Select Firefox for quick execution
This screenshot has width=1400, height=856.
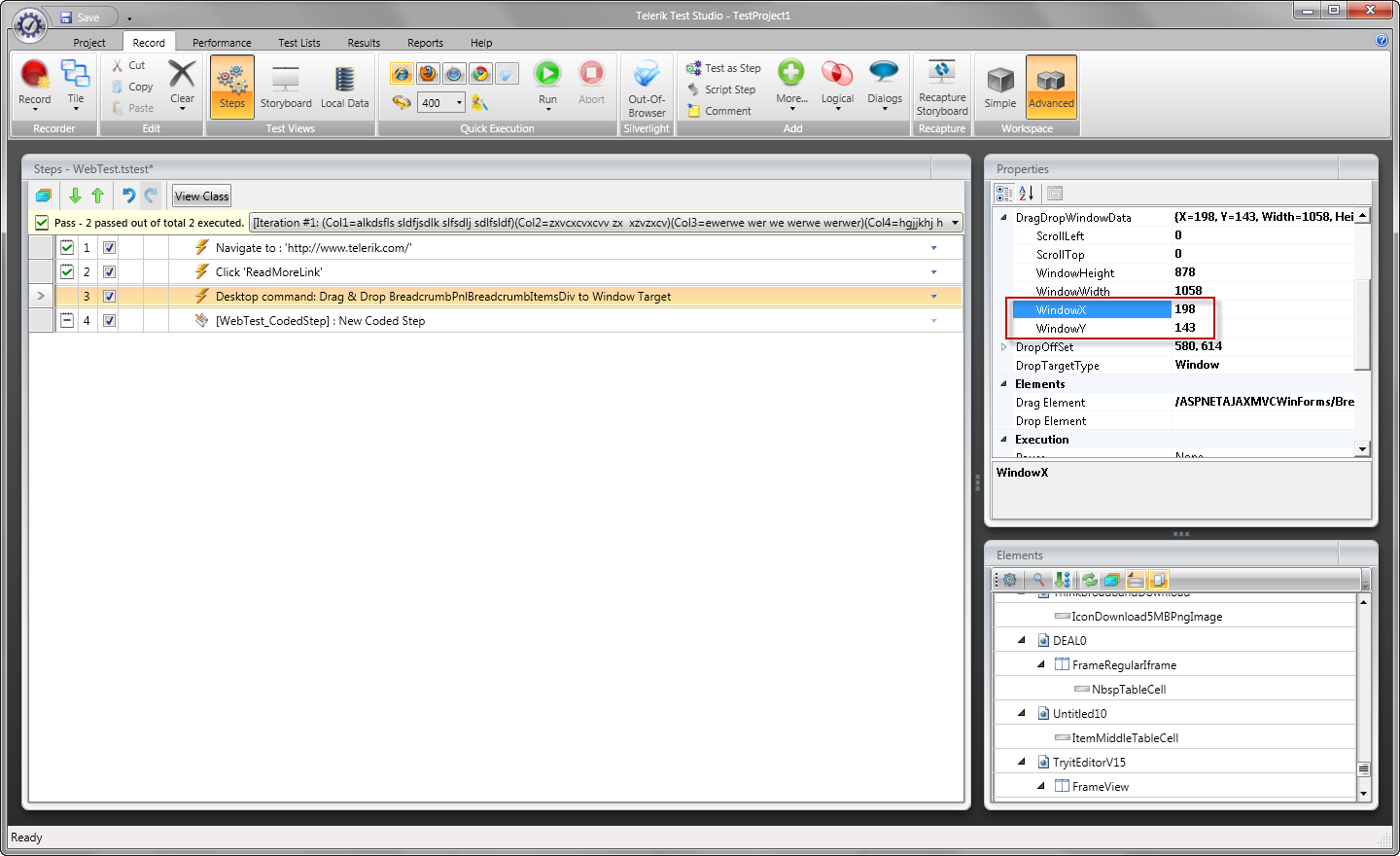(x=428, y=74)
